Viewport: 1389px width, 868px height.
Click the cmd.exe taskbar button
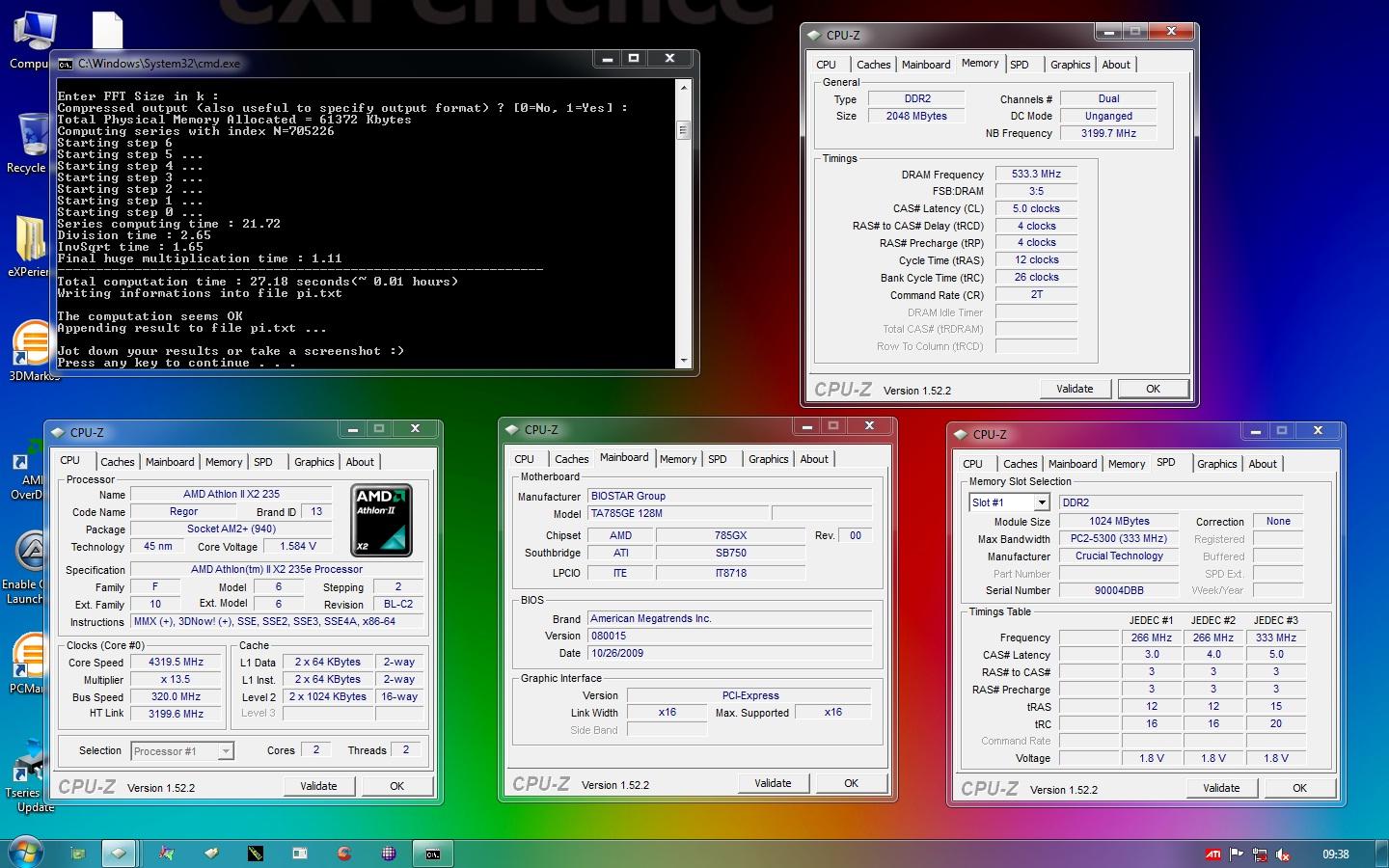click(x=433, y=854)
